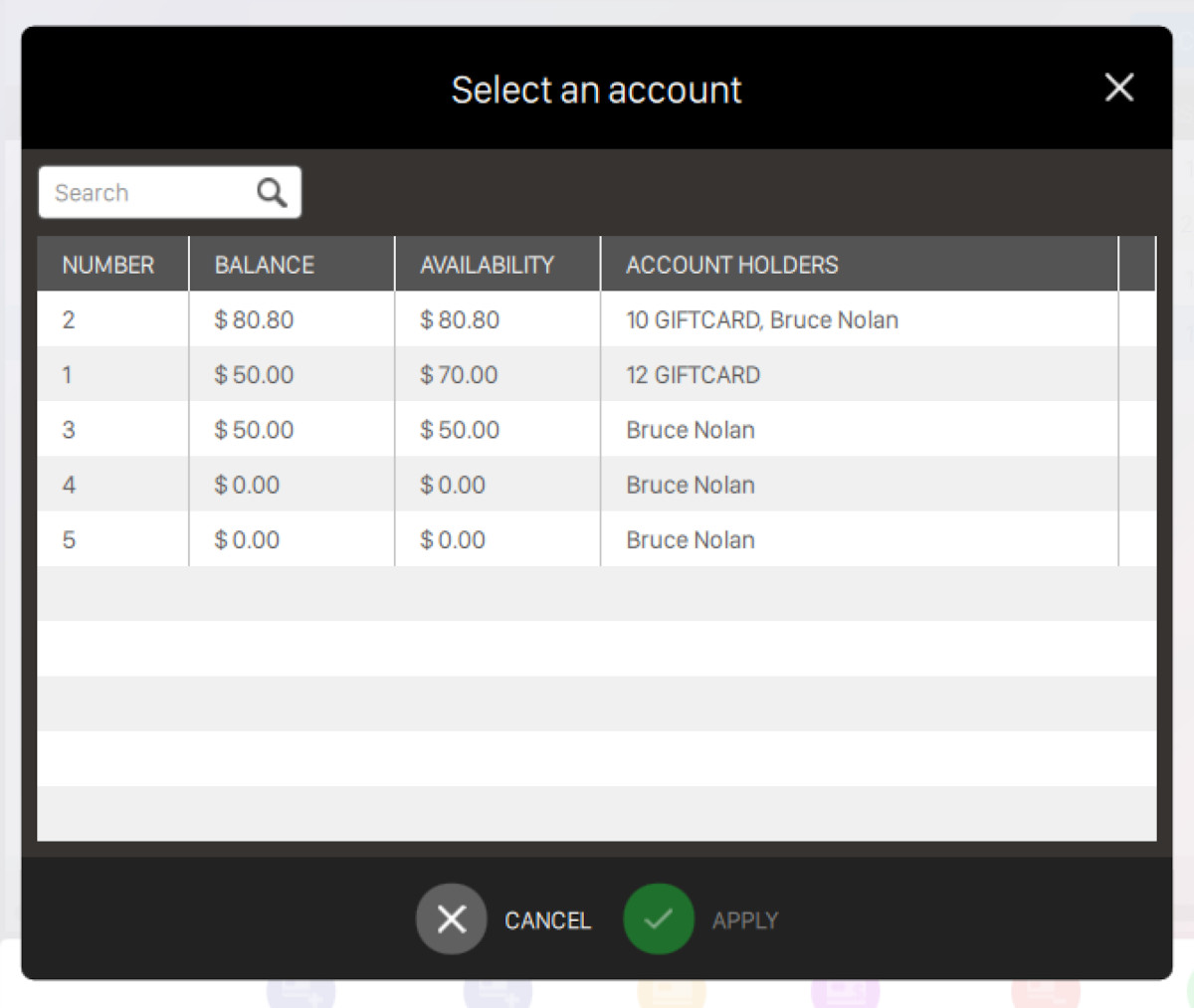Select the 12 GIFTCARD account row
Image resolution: width=1194 pixels, height=1008 pixels.
click(693, 375)
